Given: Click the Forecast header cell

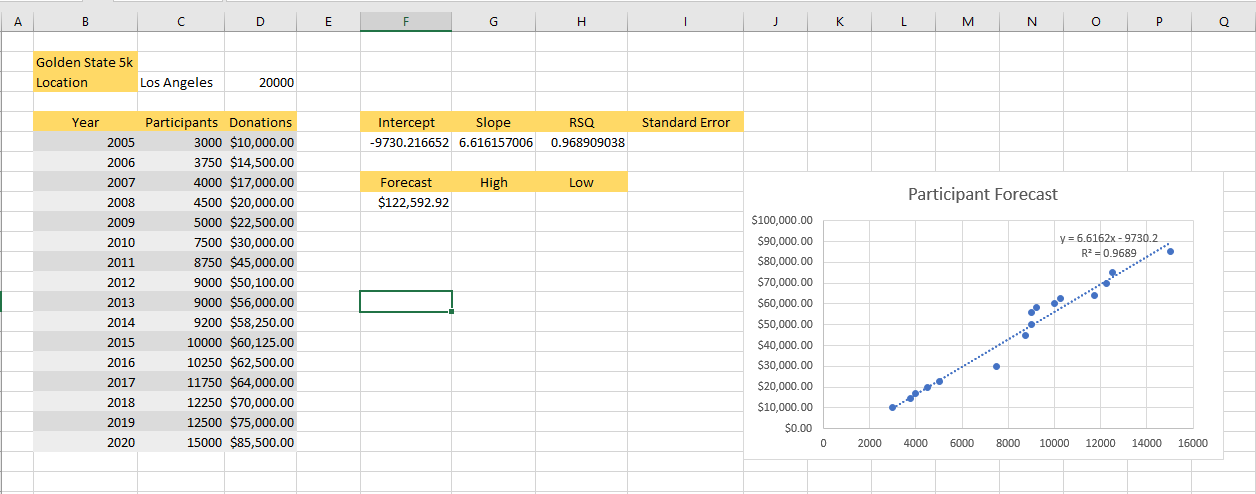Looking at the screenshot, I should click(405, 182).
